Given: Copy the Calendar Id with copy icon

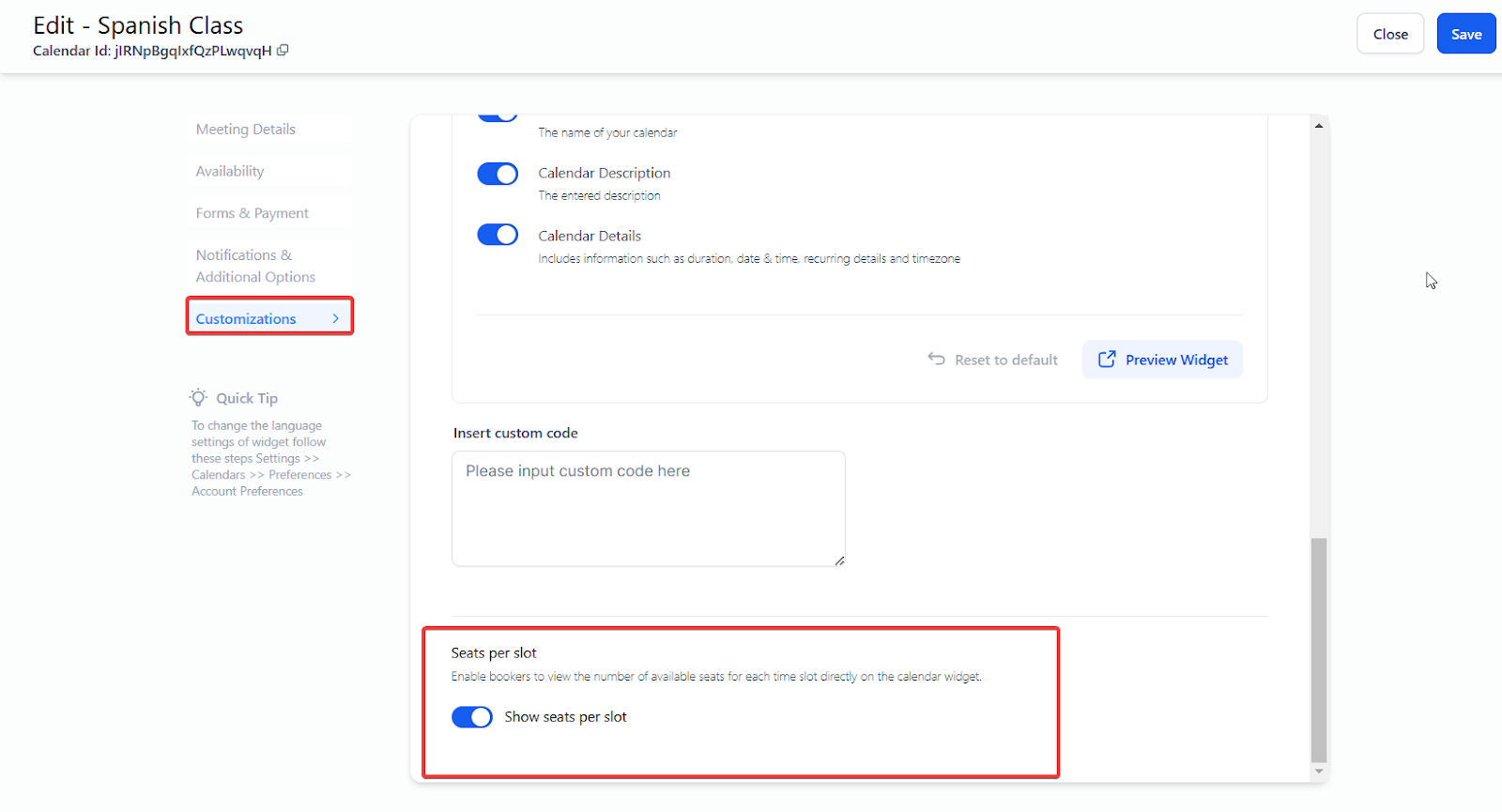Looking at the screenshot, I should pos(283,51).
